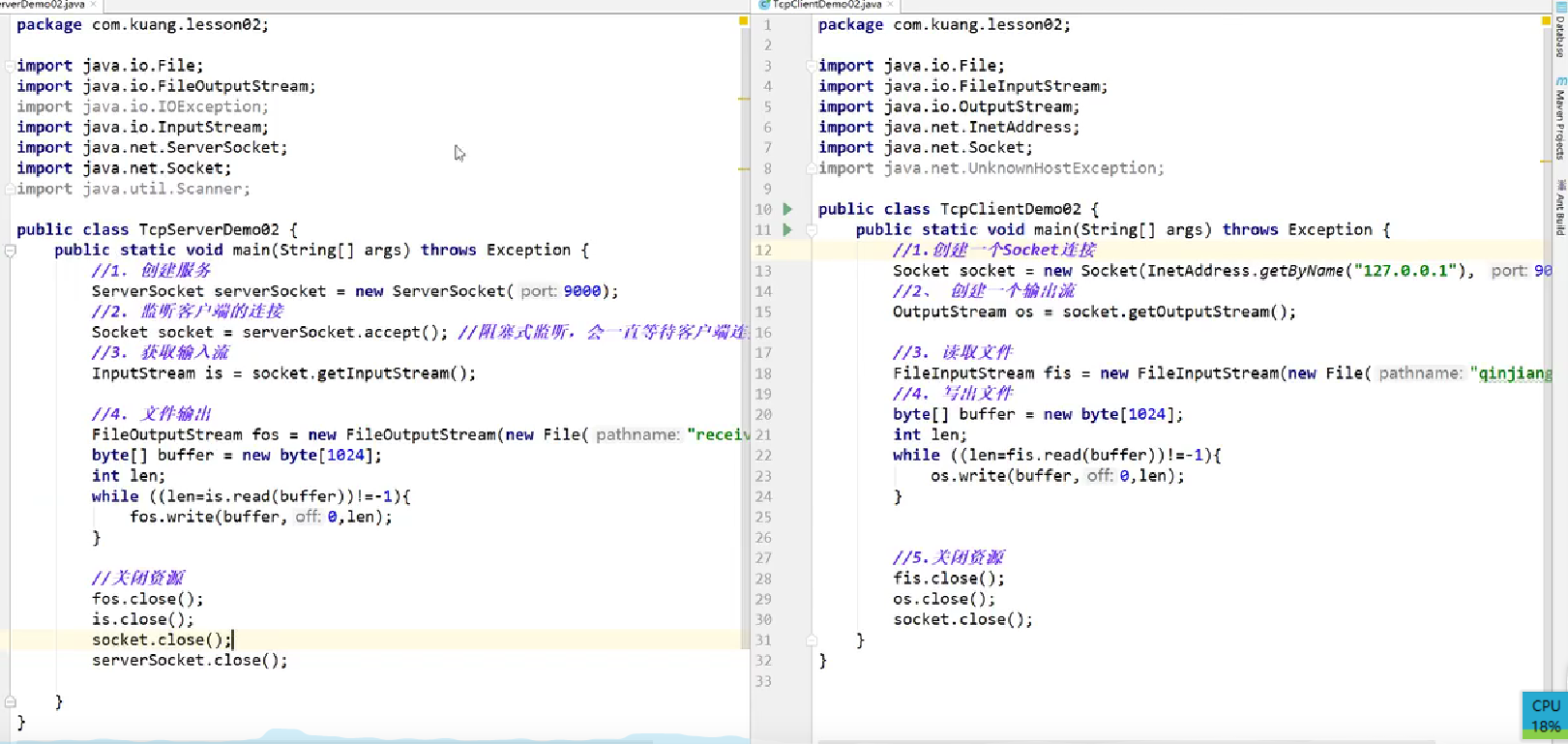Click 'socket.getInputStream()' in server code

pyautogui.click(x=360, y=373)
